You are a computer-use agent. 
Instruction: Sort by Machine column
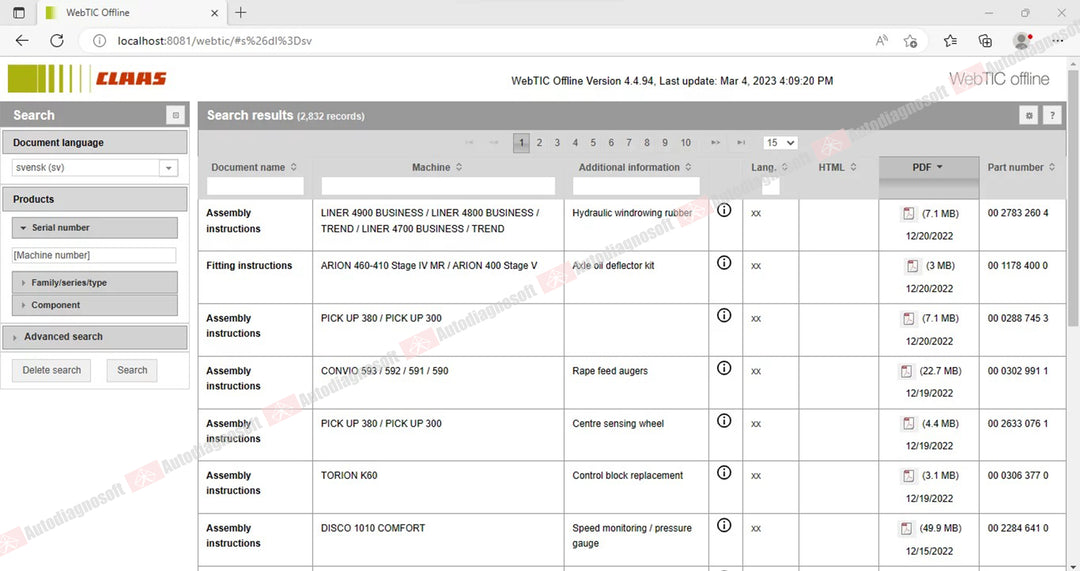pyautogui.click(x=437, y=167)
